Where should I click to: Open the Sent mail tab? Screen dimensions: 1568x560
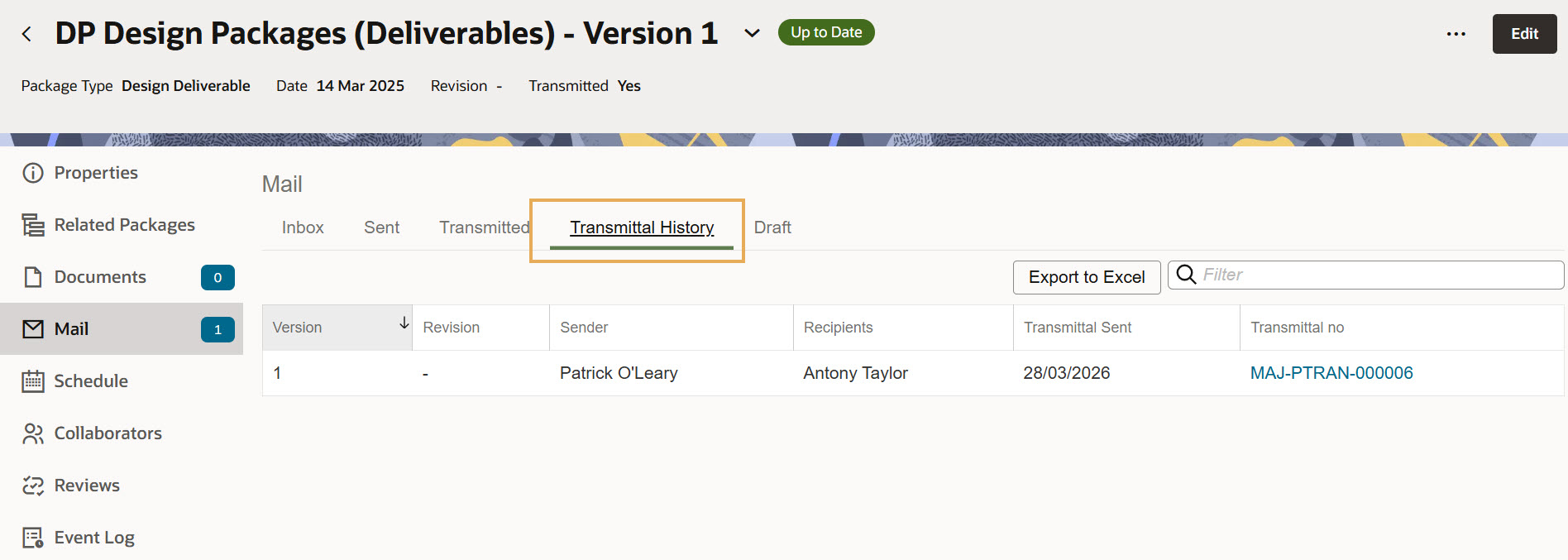click(x=381, y=227)
